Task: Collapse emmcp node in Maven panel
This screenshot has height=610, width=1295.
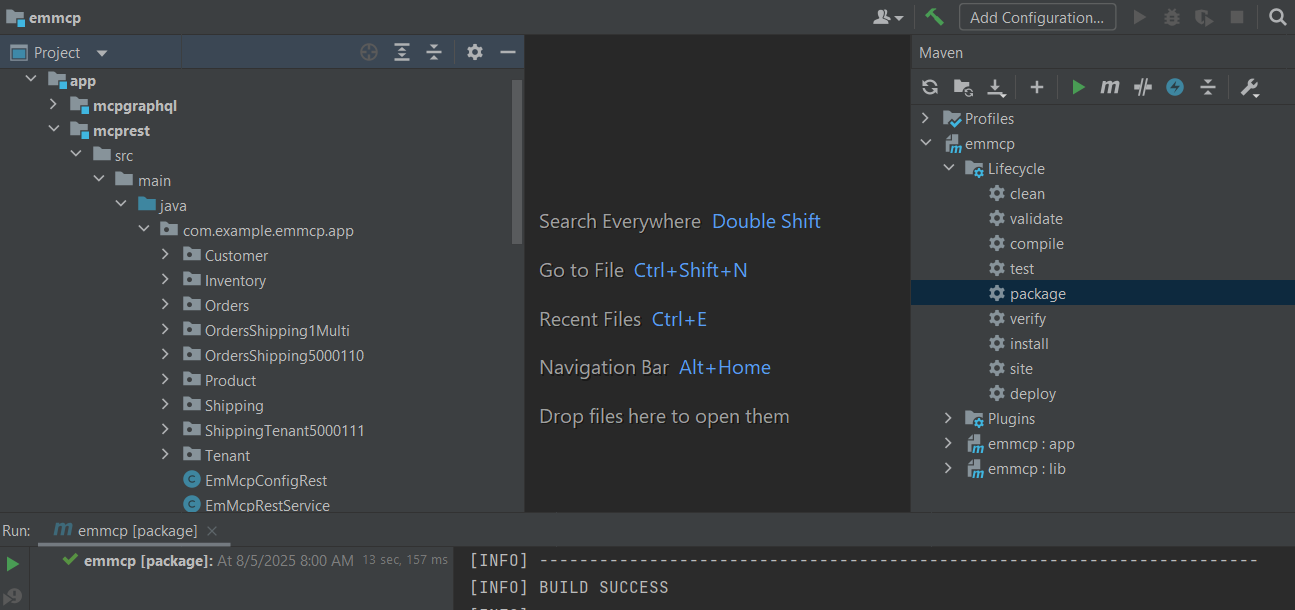Action: (926, 143)
